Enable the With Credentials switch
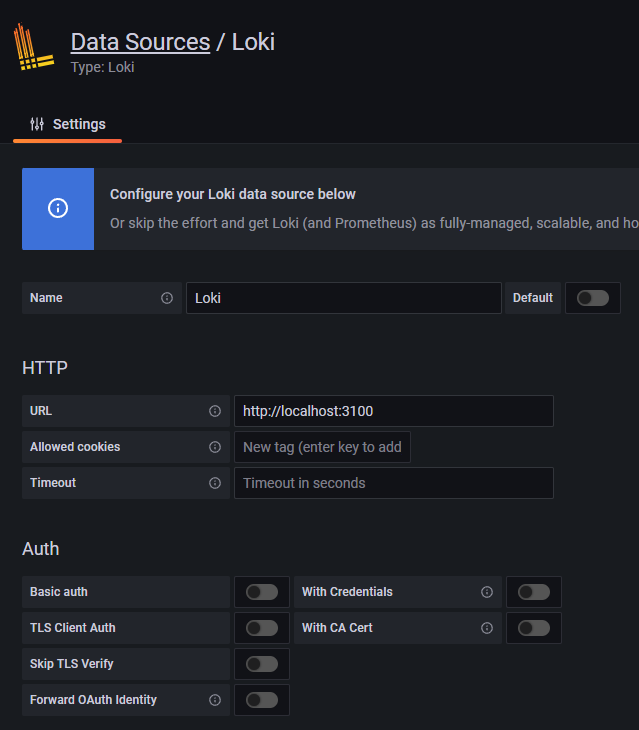The height and width of the screenshot is (730, 639). 534,592
